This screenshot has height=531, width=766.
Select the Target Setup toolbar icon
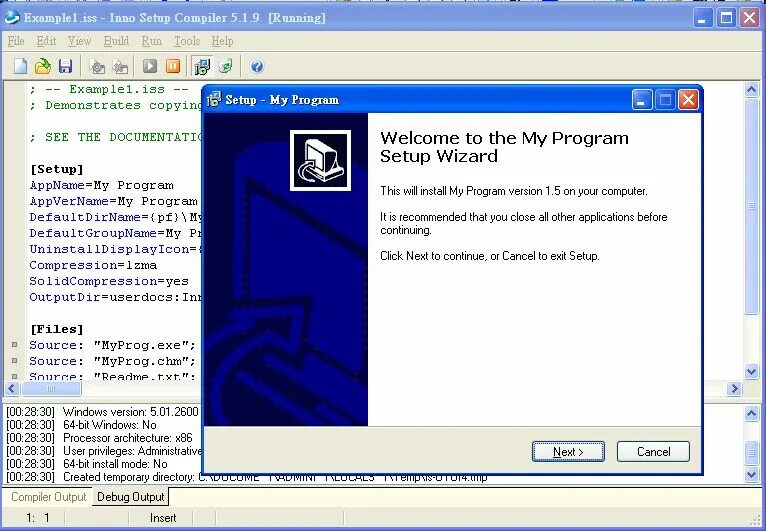202,66
